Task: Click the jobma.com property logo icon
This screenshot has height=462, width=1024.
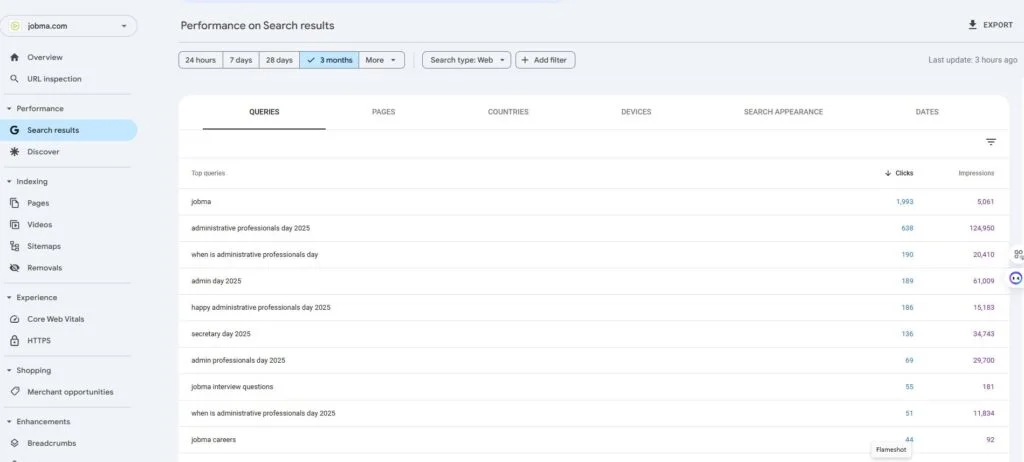Action: 15,26
